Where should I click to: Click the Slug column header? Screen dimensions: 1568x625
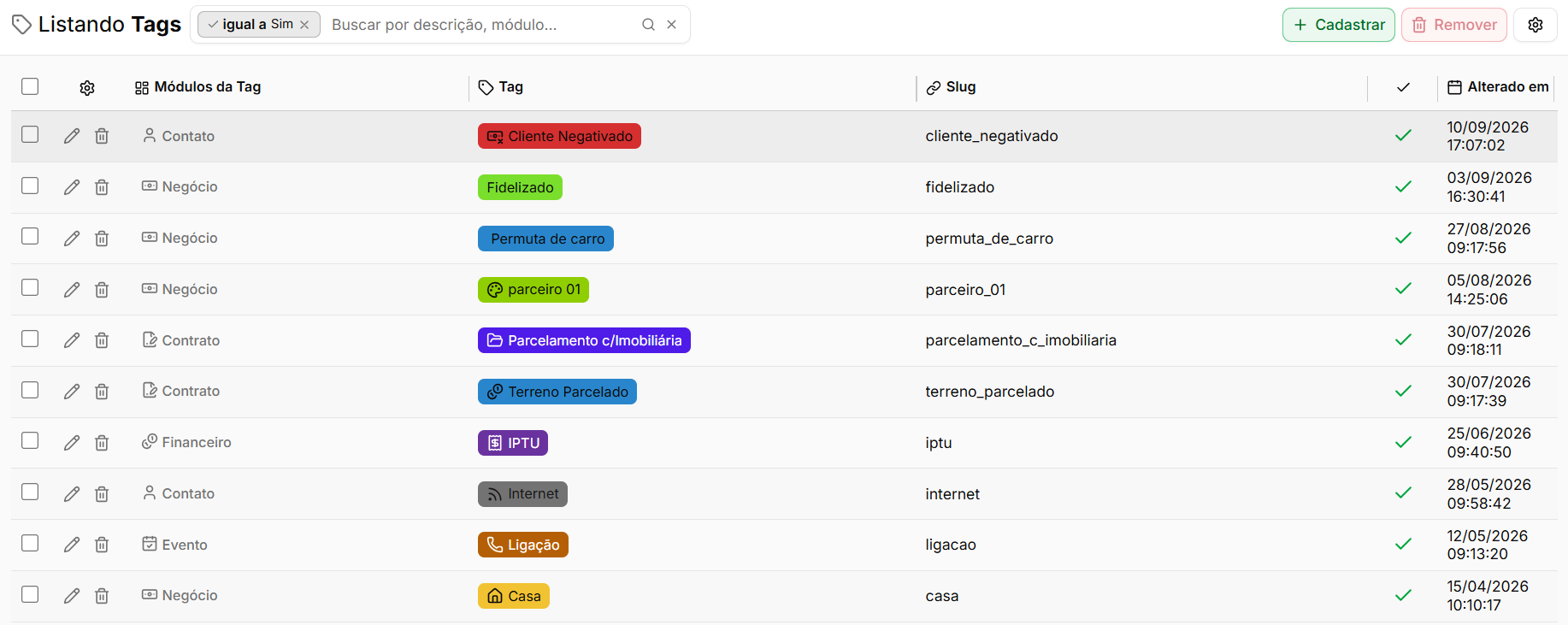point(951,87)
